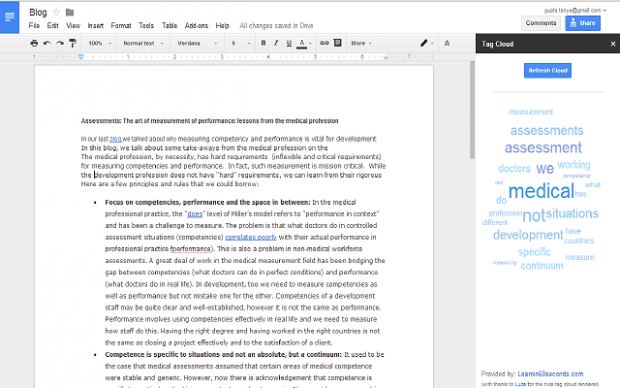The height and width of the screenshot is (388, 620).
Task: Open the move-to-folder icon
Action: point(70,13)
